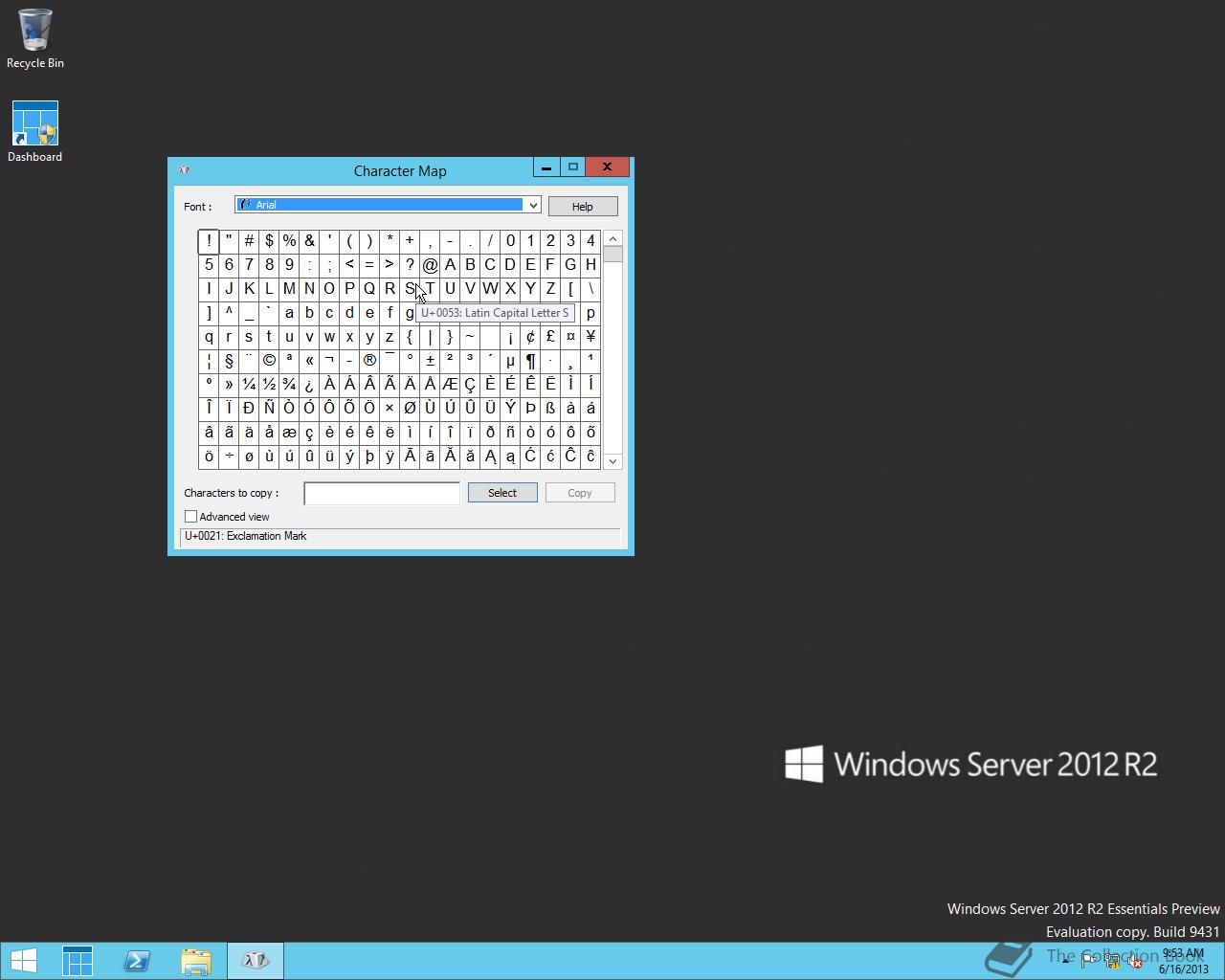Select the Ø capital O with stroke
Image resolution: width=1225 pixels, height=980 pixels.
[410, 409]
